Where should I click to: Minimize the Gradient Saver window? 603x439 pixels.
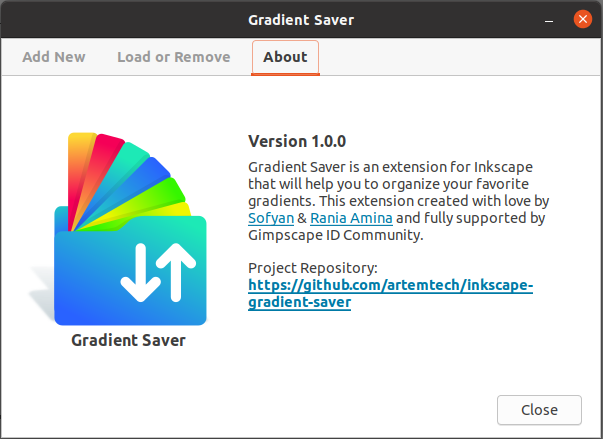coord(549,20)
